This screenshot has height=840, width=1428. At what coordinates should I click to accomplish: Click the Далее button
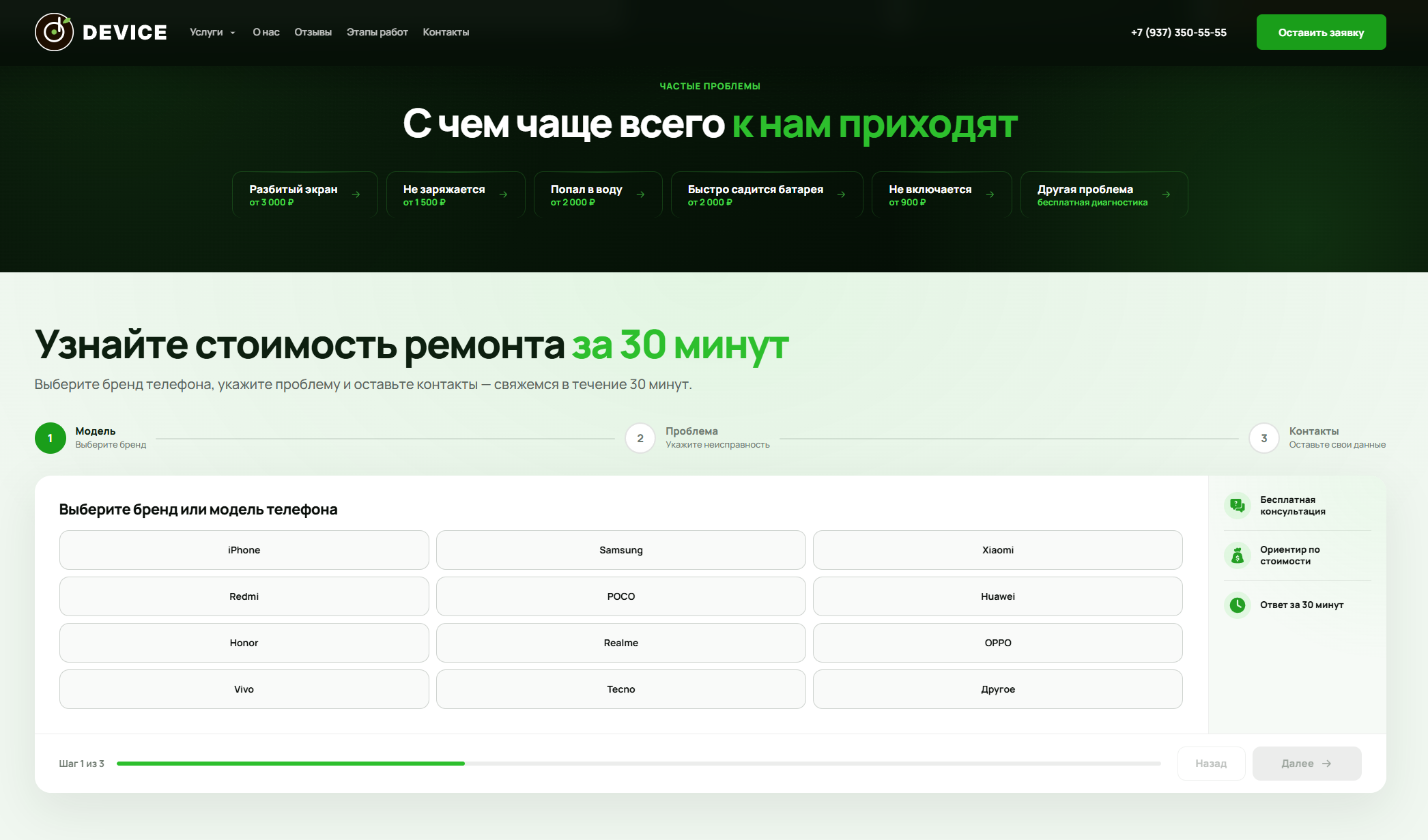1307,764
